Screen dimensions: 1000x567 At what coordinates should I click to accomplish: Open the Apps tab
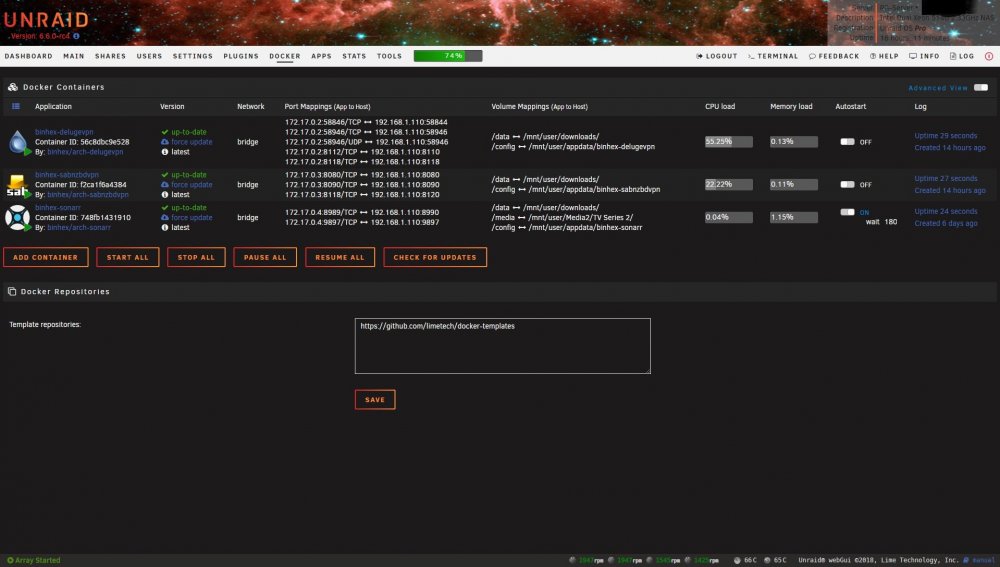pos(321,56)
